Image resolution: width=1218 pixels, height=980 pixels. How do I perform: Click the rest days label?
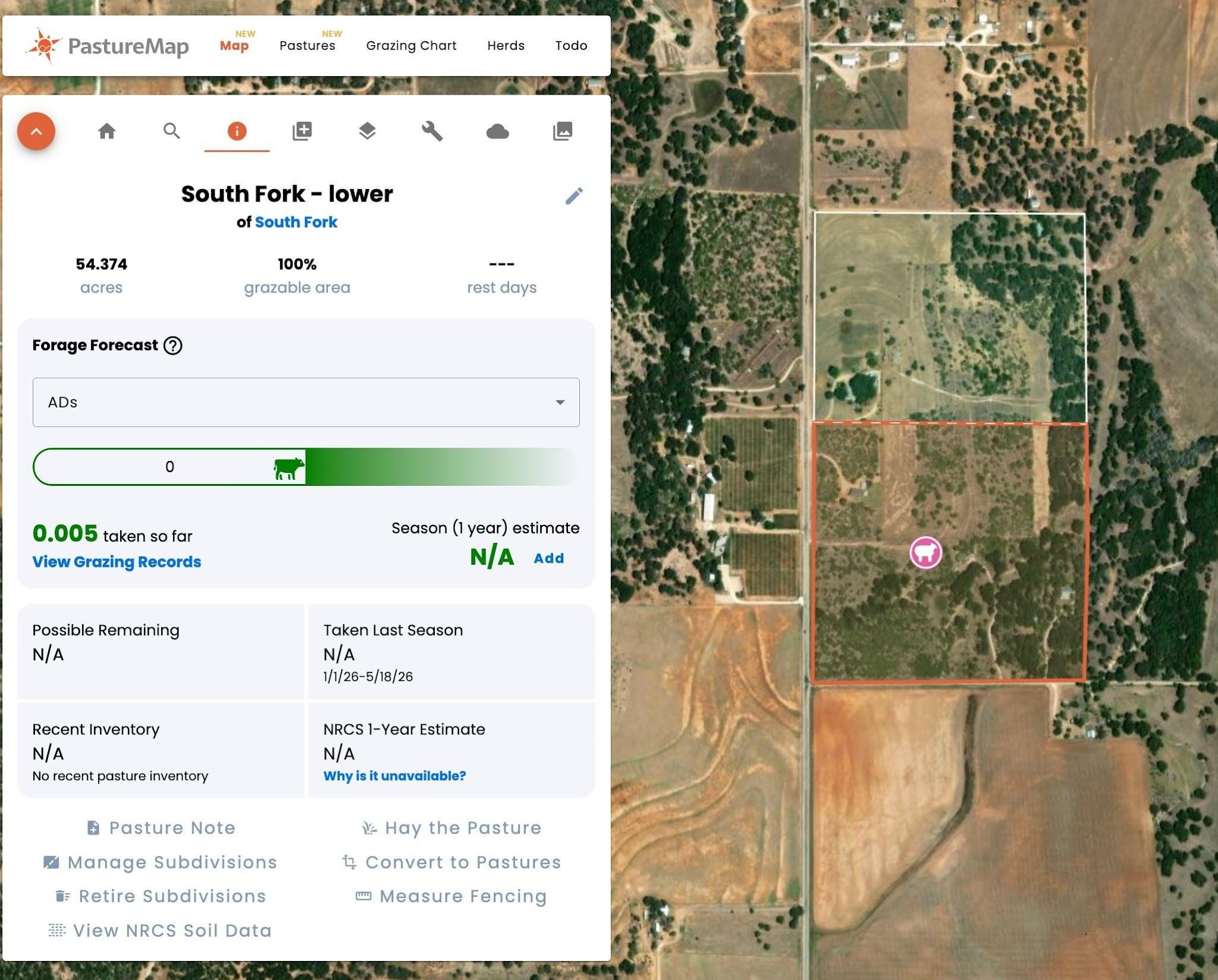502,288
